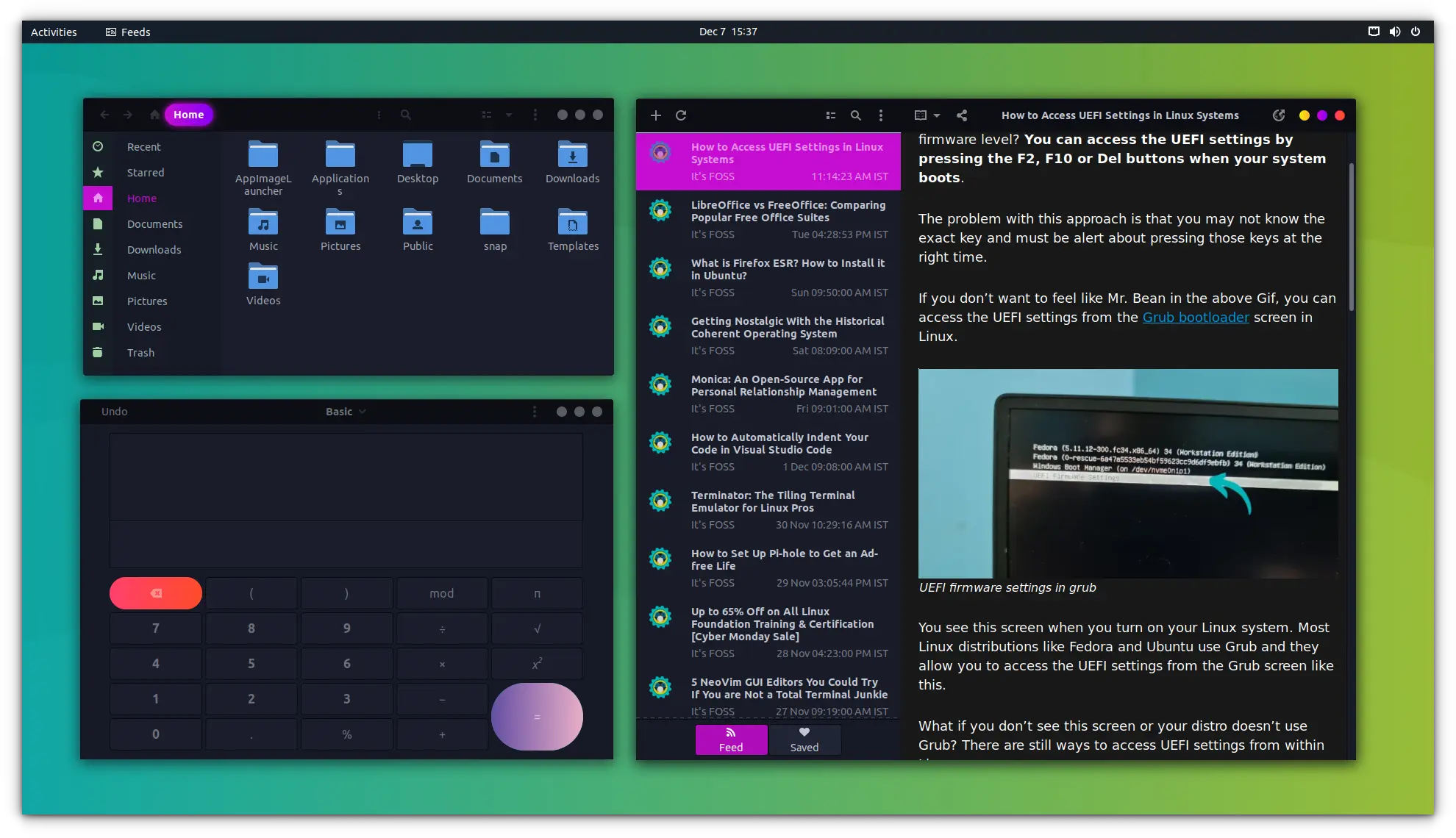Click the Home folder in file manager sidebar
1456x838 pixels.
click(141, 197)
